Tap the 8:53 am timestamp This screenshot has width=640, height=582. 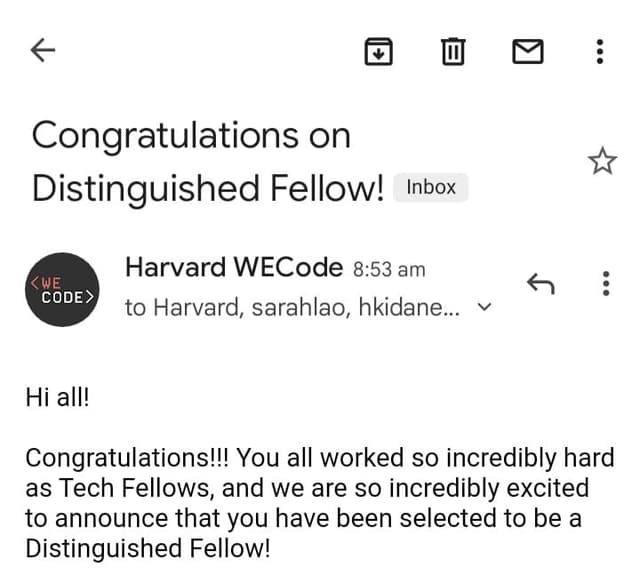pos(389,269)
